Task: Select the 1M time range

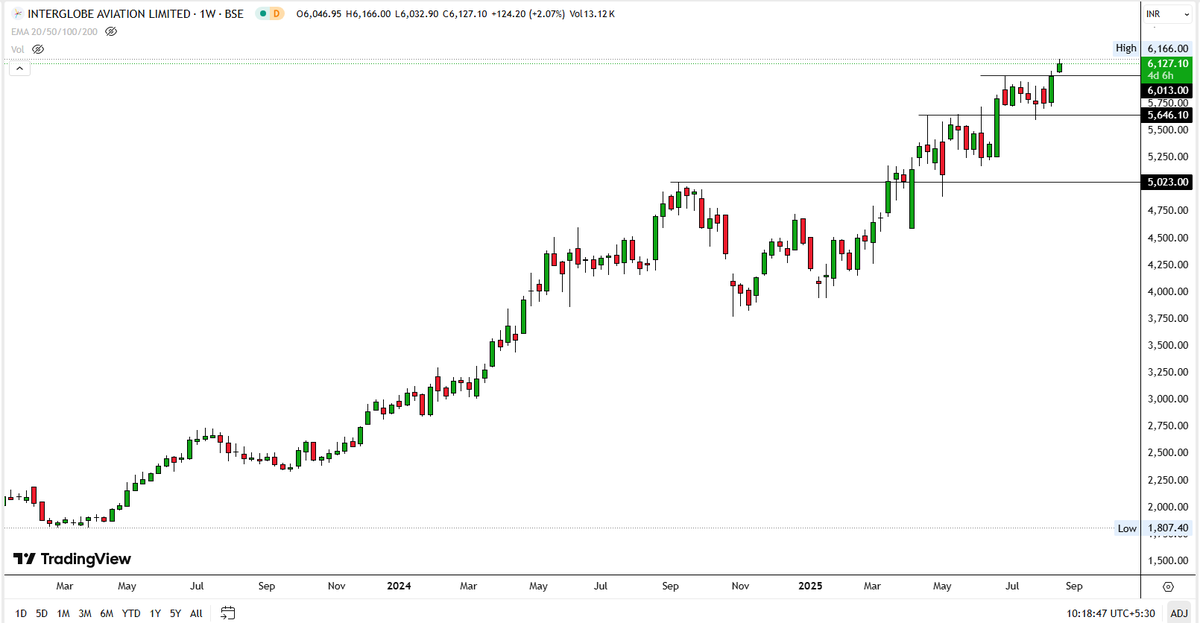Action: tap(63, 612)
